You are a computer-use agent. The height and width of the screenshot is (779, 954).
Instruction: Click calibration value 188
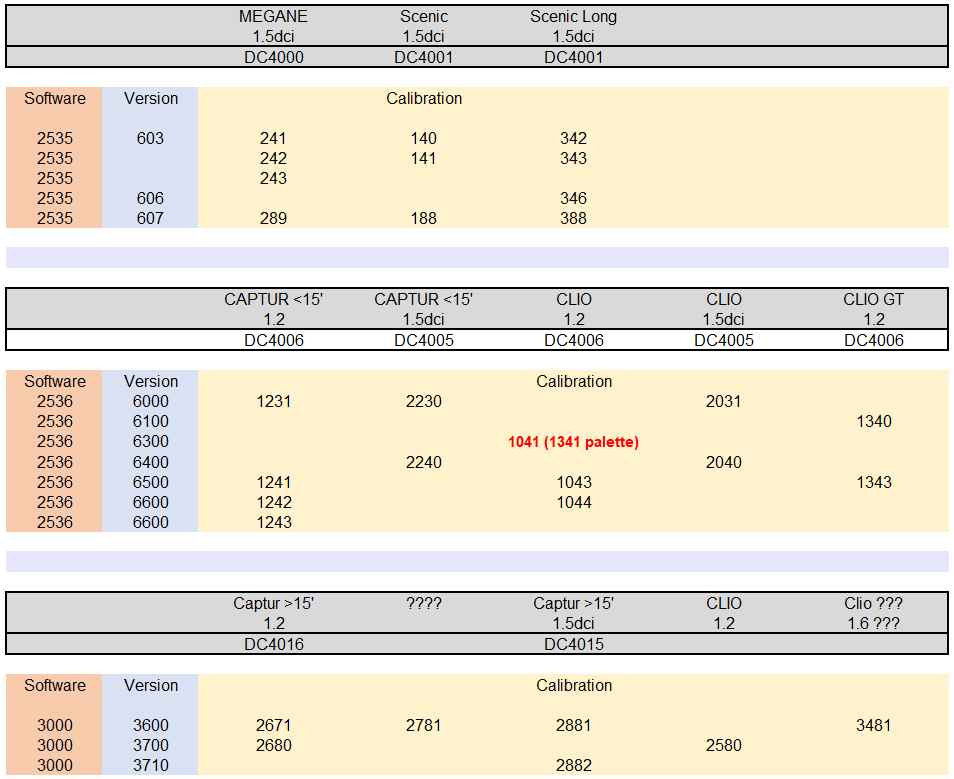click(423, 218)
